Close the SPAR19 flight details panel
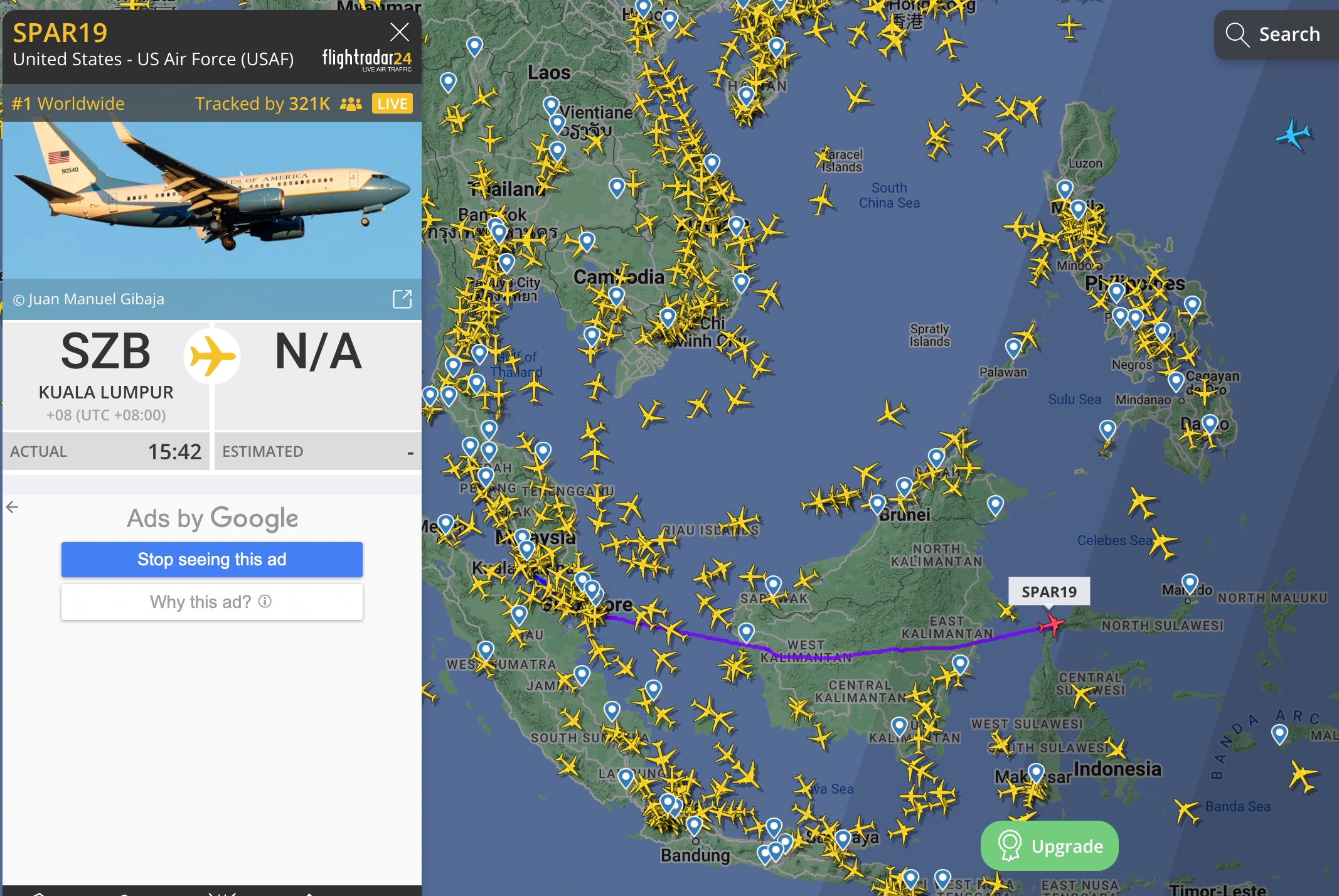Image resolution: width=1339 pixels, height=896 pixels. 399,32
